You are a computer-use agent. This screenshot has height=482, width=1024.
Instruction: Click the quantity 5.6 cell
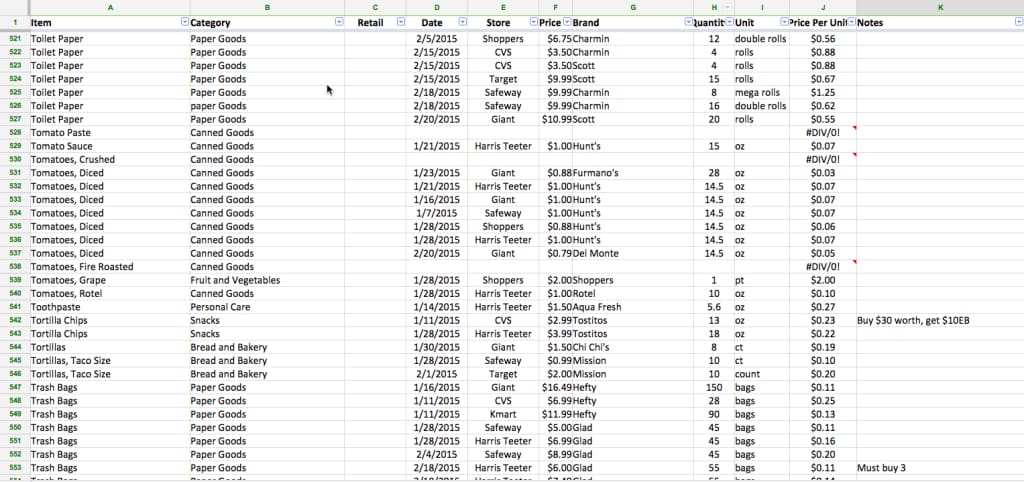[x=714, y=307]
